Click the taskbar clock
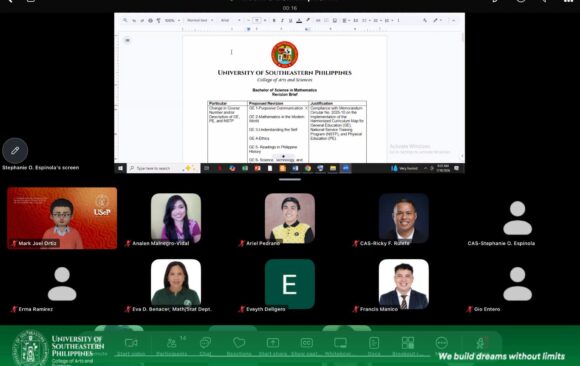The height and width of the screenshot is (366, 580). click(x=443, y=168)
